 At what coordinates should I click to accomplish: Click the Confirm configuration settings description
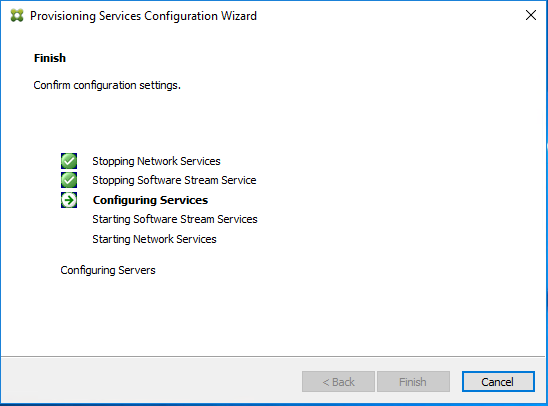(x=107, y=85)
